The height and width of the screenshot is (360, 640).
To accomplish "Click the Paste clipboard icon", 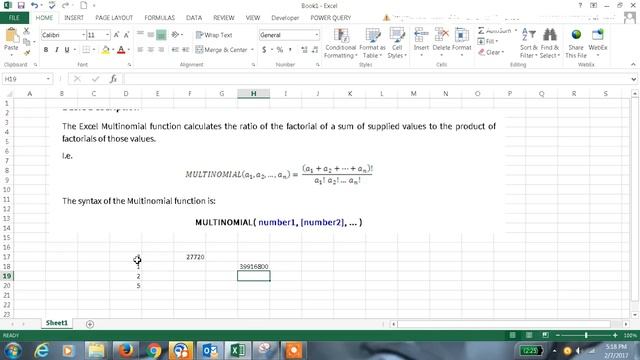I will [11, 36].
